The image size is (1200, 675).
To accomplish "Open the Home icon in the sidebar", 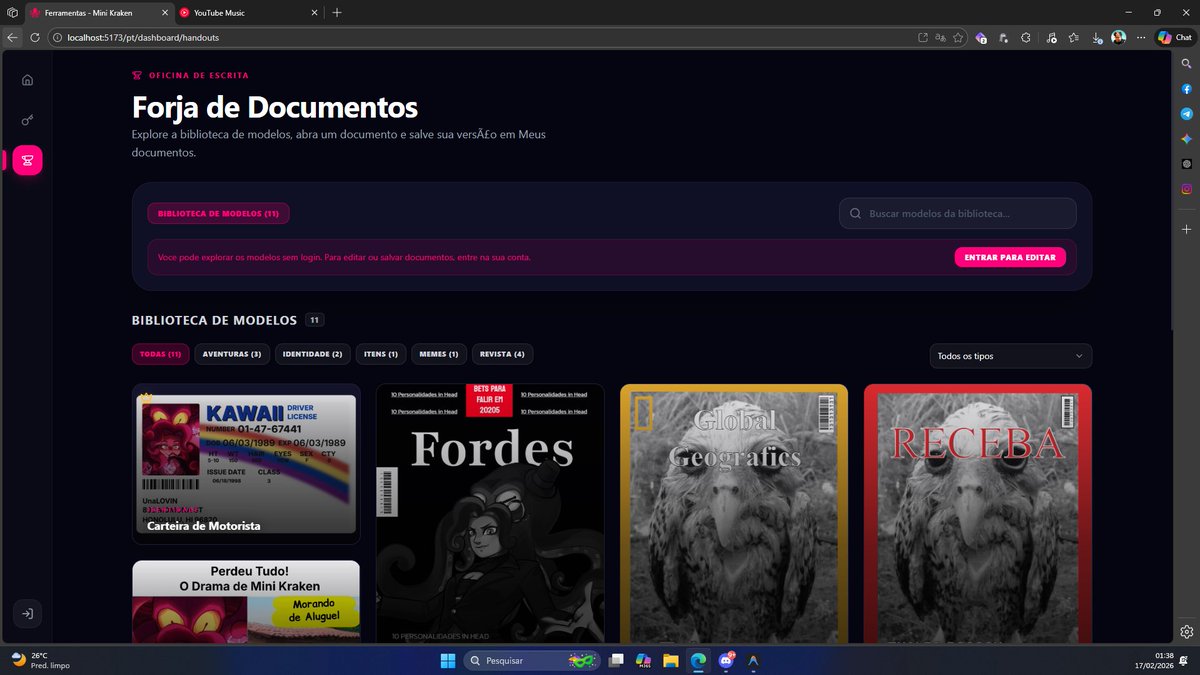I will [27, 79].
